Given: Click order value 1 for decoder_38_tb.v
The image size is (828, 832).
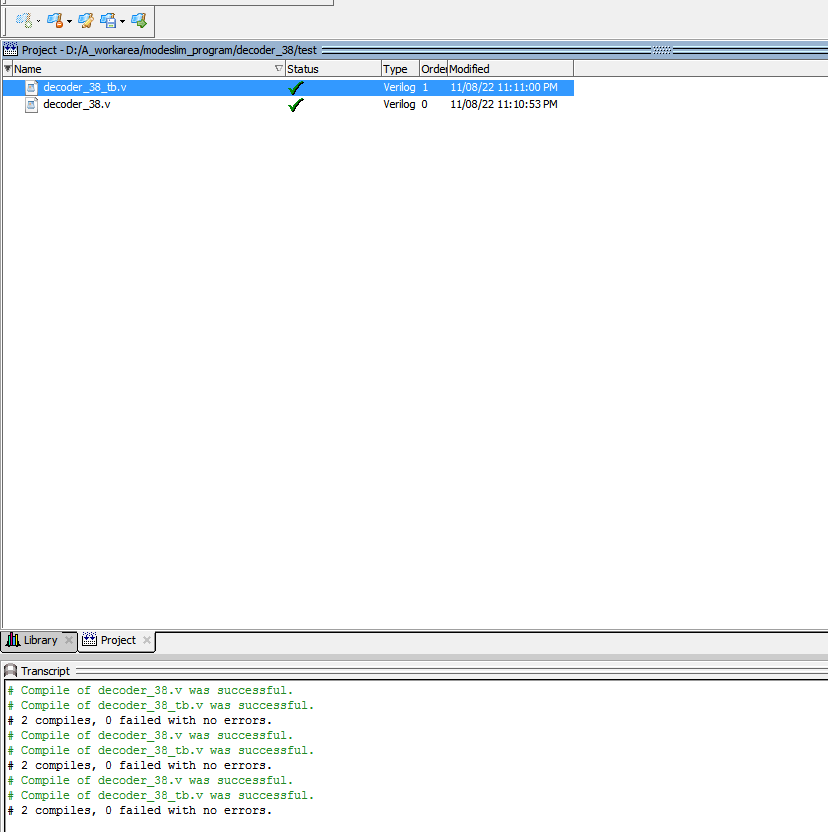Looking at the screenshot, I should click(425, 88).
